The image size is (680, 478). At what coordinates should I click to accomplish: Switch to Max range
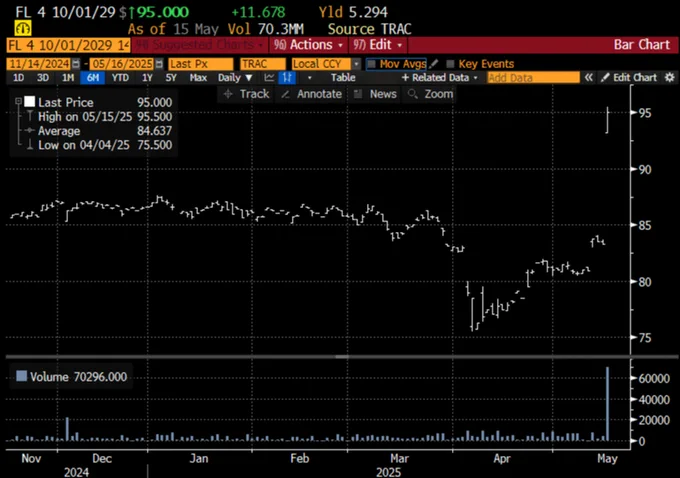click(198, 78)
